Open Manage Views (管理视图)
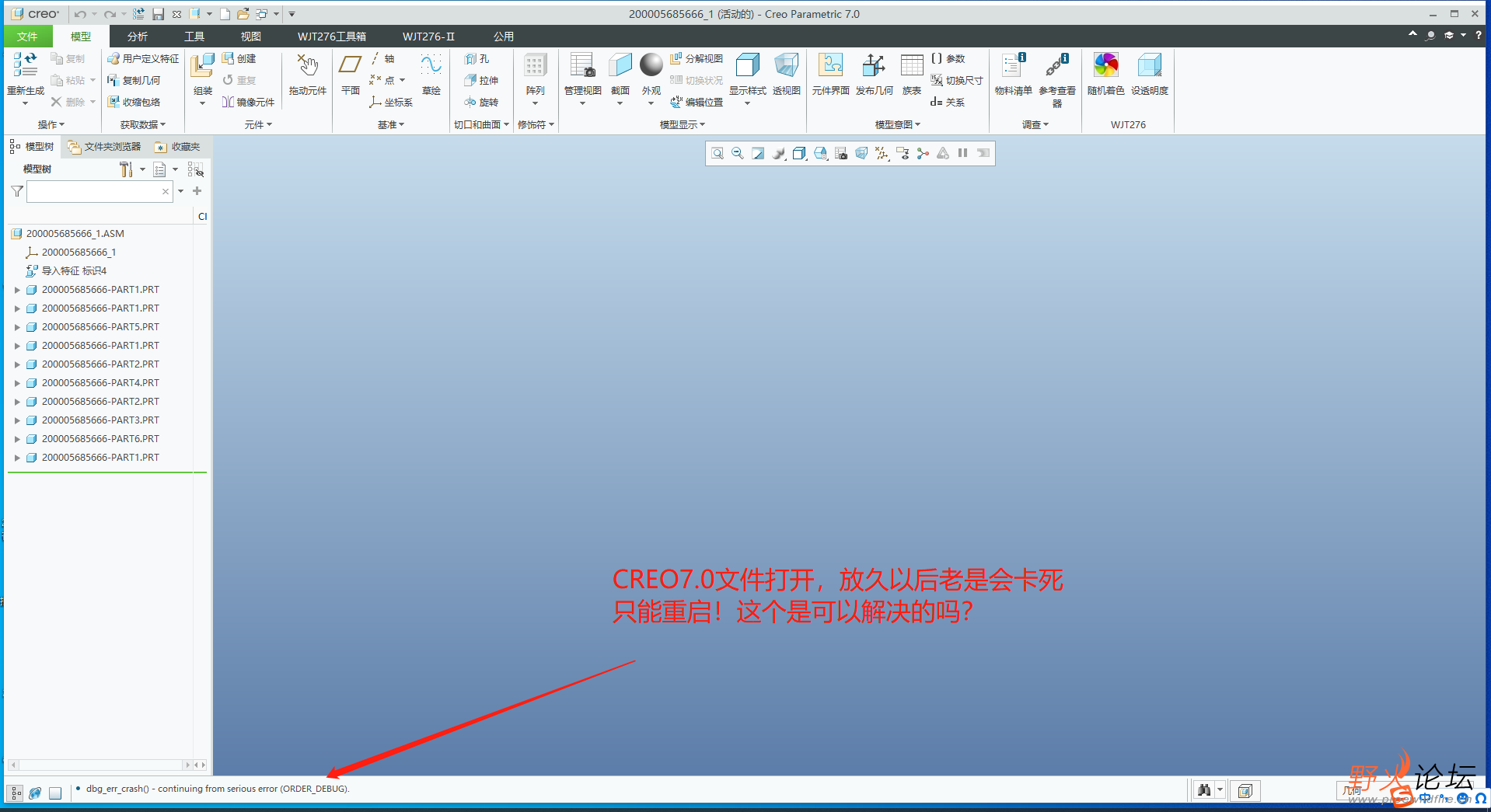 [582, 74]
